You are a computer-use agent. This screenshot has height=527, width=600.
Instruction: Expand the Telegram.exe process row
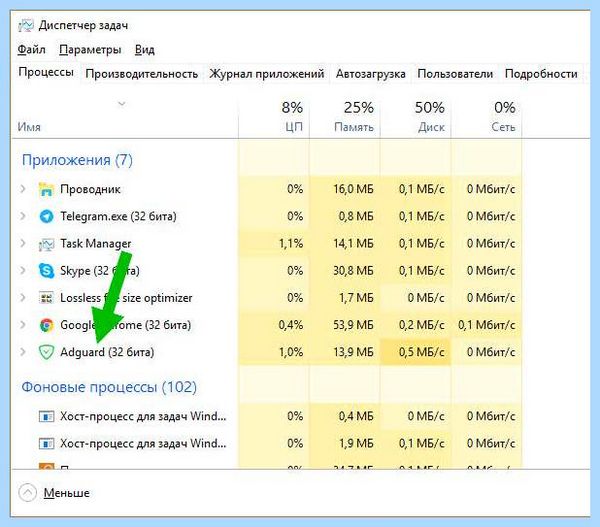(x=23, y=216)
